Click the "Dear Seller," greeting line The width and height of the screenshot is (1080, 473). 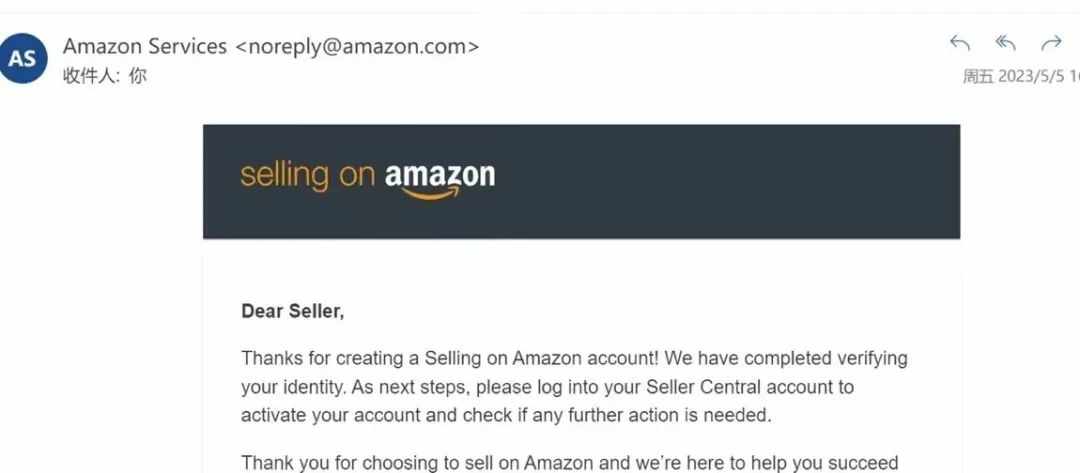293,311
